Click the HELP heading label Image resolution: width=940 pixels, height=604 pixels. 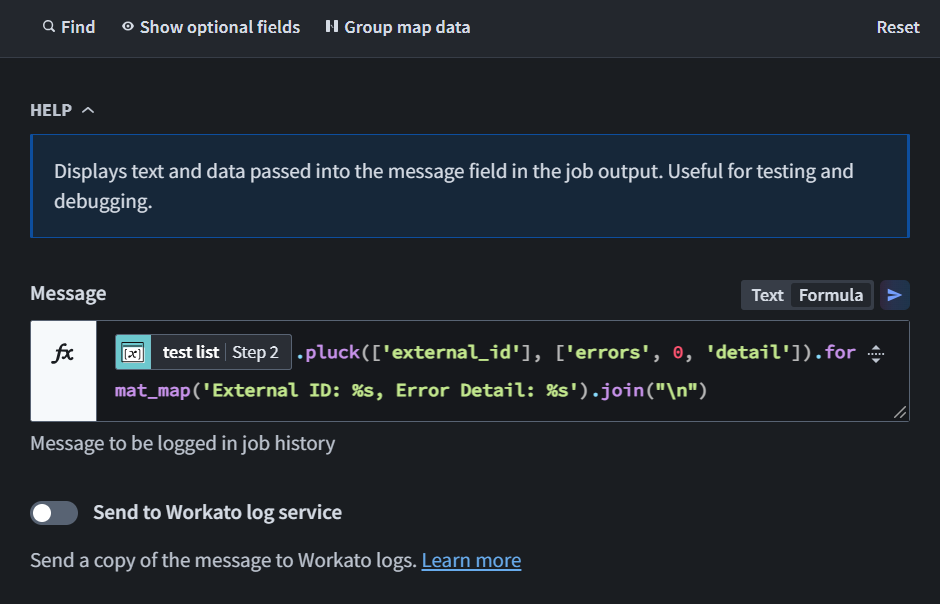tap(51, 110)
